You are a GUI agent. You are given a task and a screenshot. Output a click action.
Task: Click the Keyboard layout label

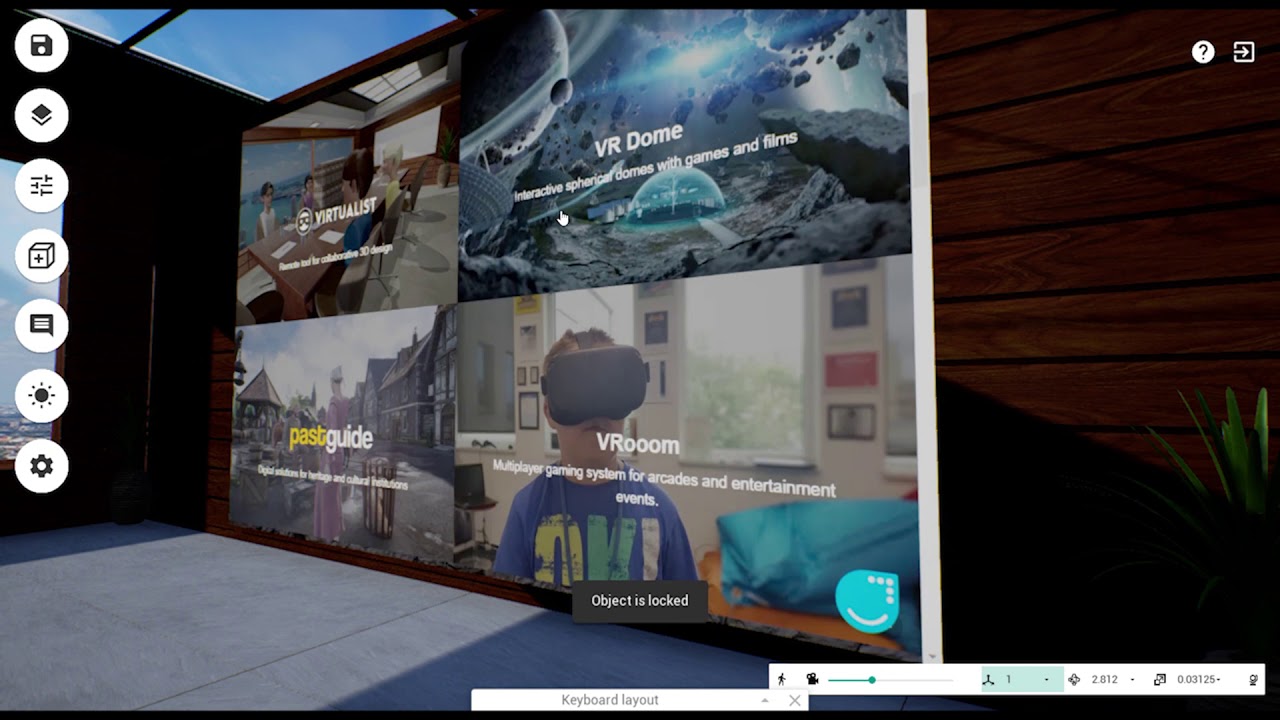click(x=610, y=700)
